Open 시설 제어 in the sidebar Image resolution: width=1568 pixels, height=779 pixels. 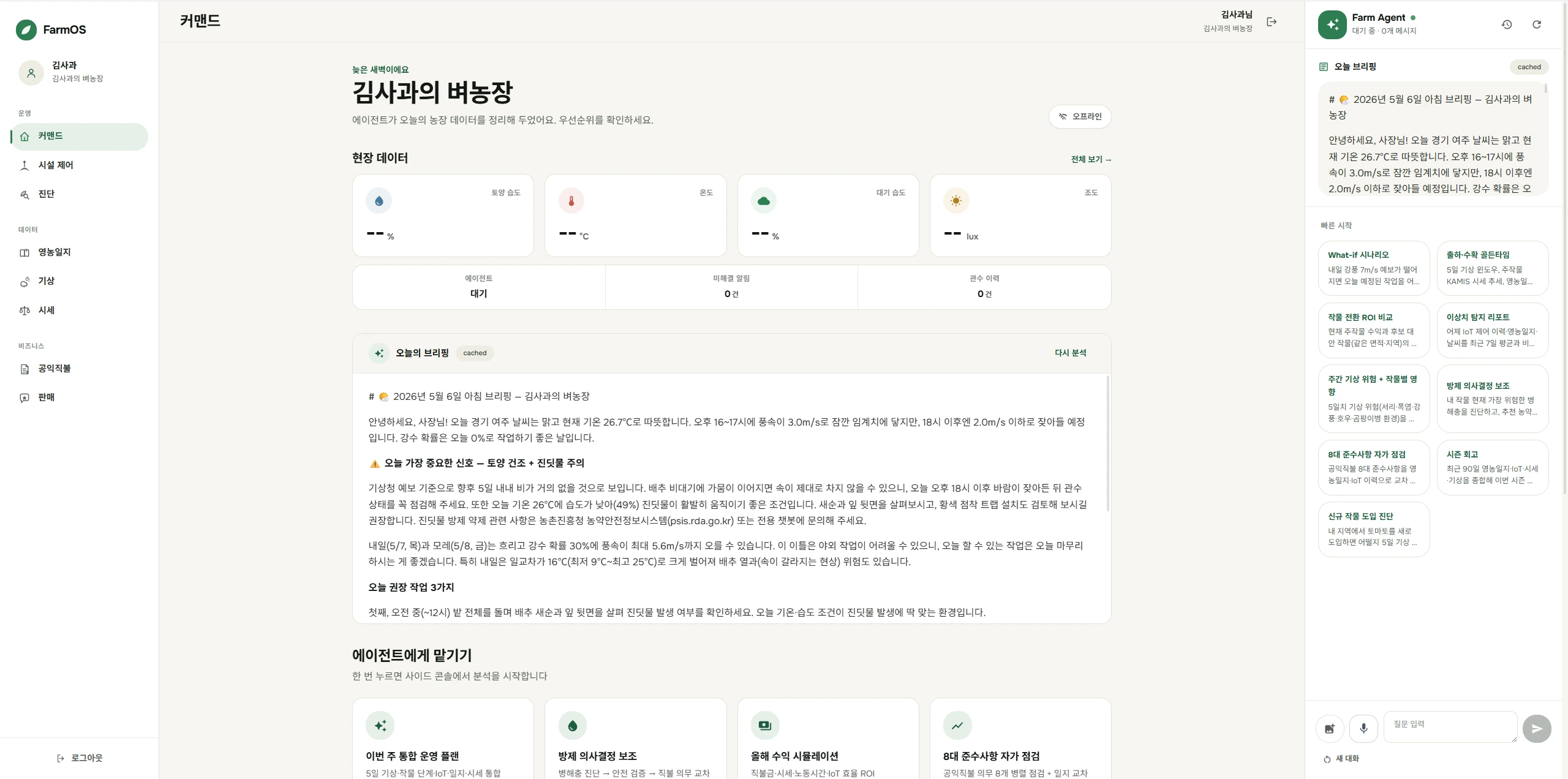click(80, 165)
